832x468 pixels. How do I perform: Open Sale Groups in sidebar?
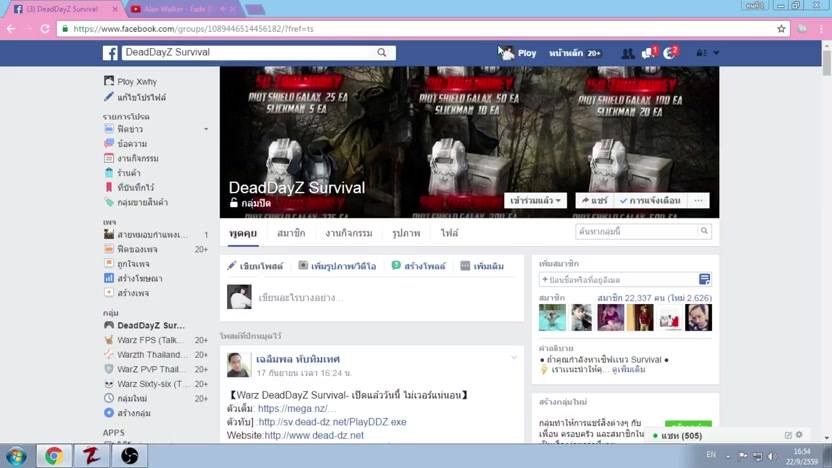pos(136,202)
